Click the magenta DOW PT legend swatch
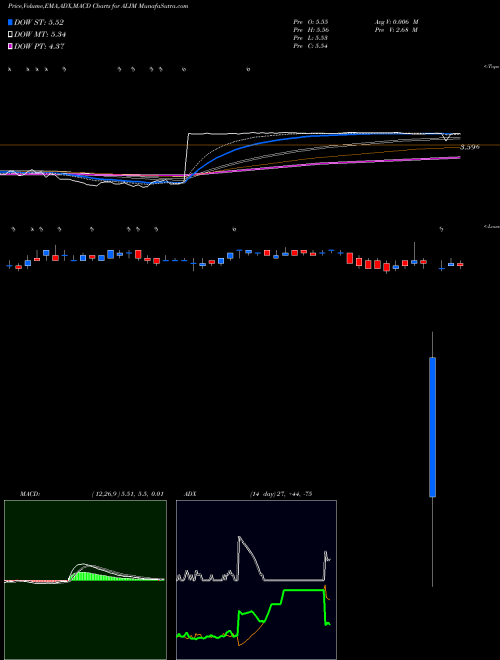Viewport: 500px width, 660px height. tap(10, 46)
